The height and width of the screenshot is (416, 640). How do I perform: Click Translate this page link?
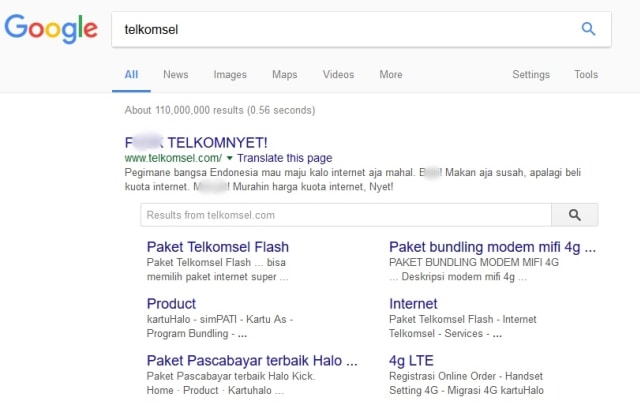pyautogui.click(x=285, y=158)
